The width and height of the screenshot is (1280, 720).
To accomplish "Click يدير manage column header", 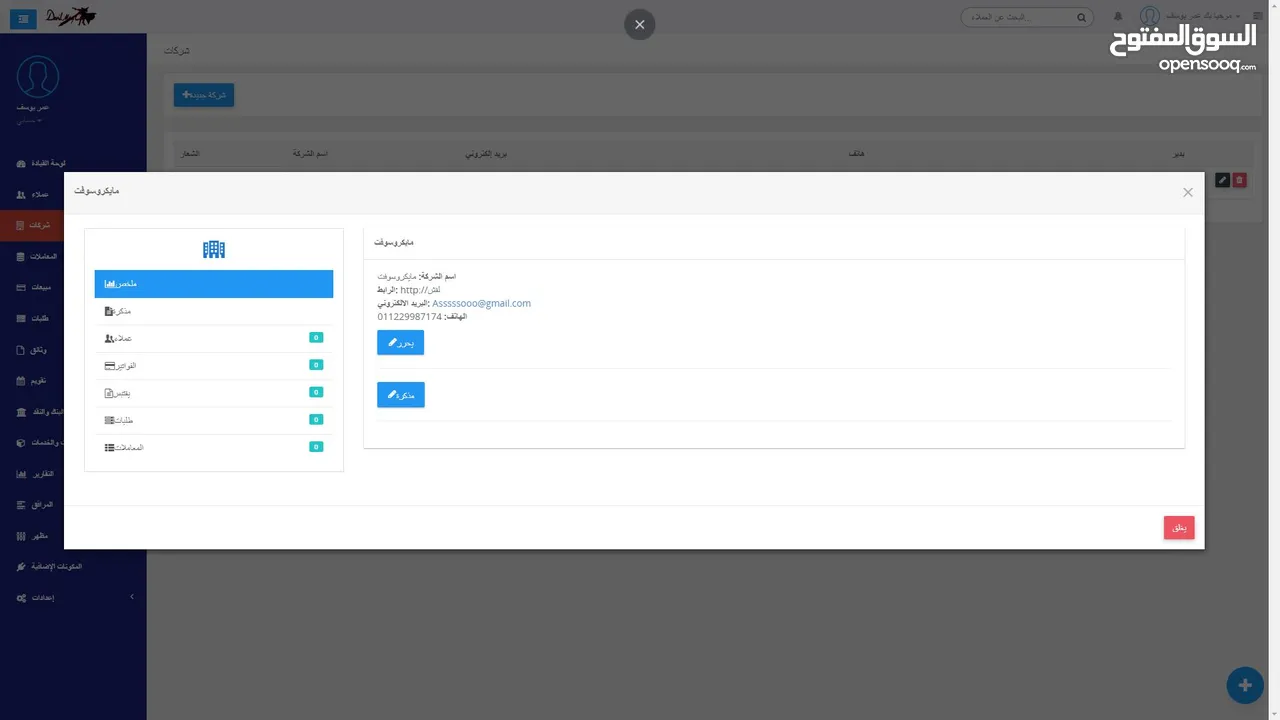I will click(1179, 154).
